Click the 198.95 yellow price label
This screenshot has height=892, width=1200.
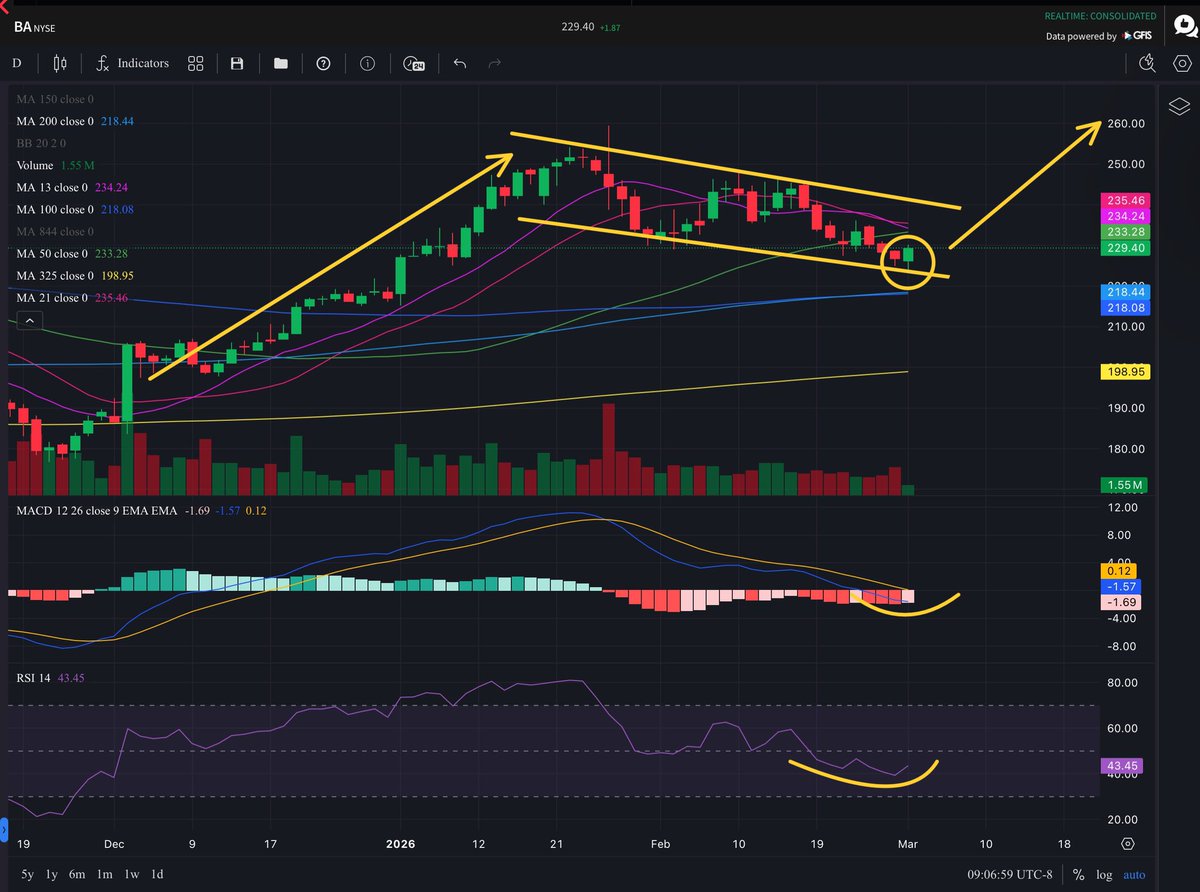[x=1125, y=371]
